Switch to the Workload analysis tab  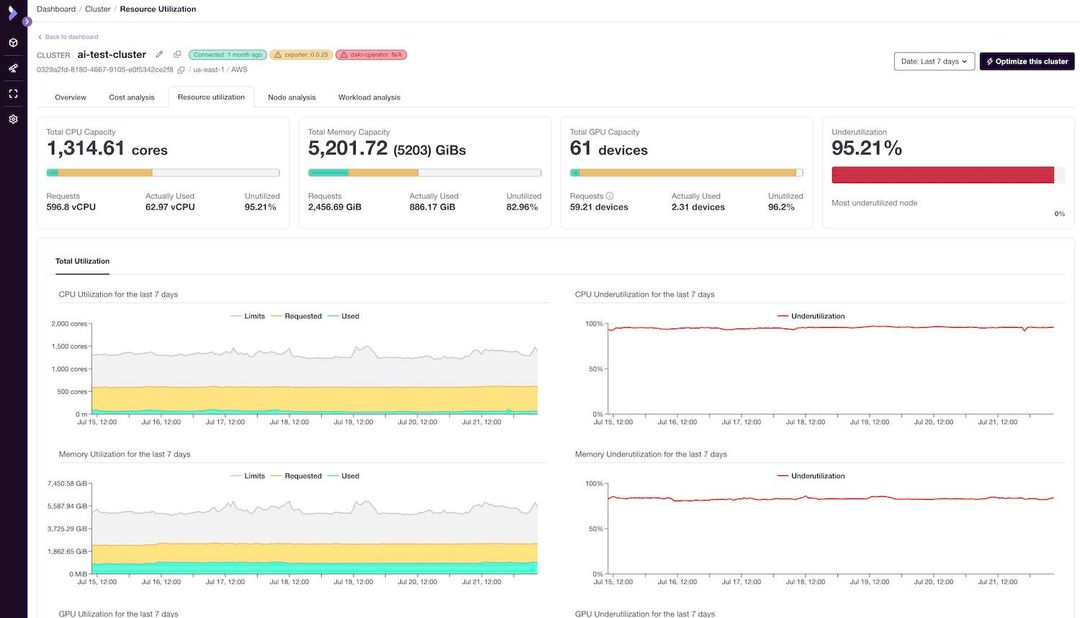[370, 96]
